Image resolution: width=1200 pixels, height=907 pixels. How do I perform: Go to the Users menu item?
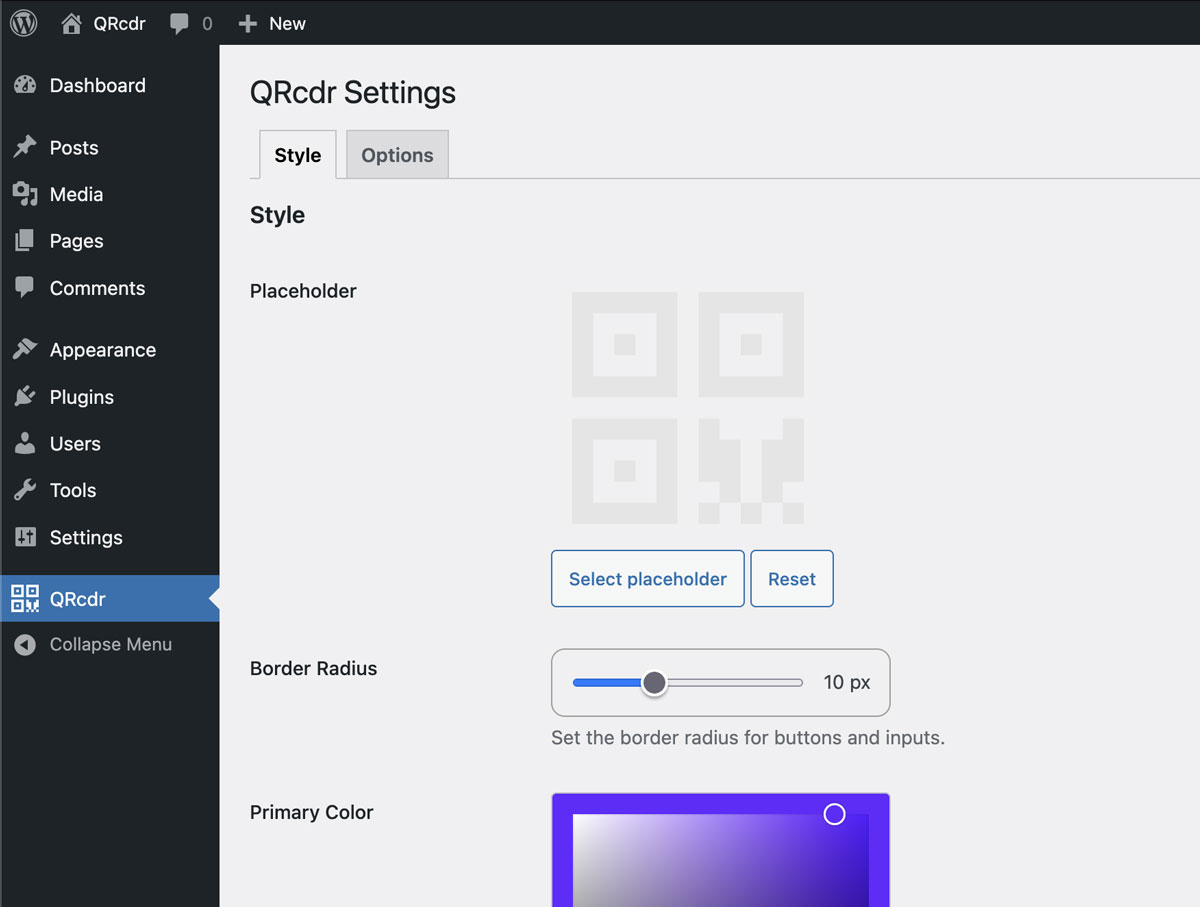coord(75,444)
